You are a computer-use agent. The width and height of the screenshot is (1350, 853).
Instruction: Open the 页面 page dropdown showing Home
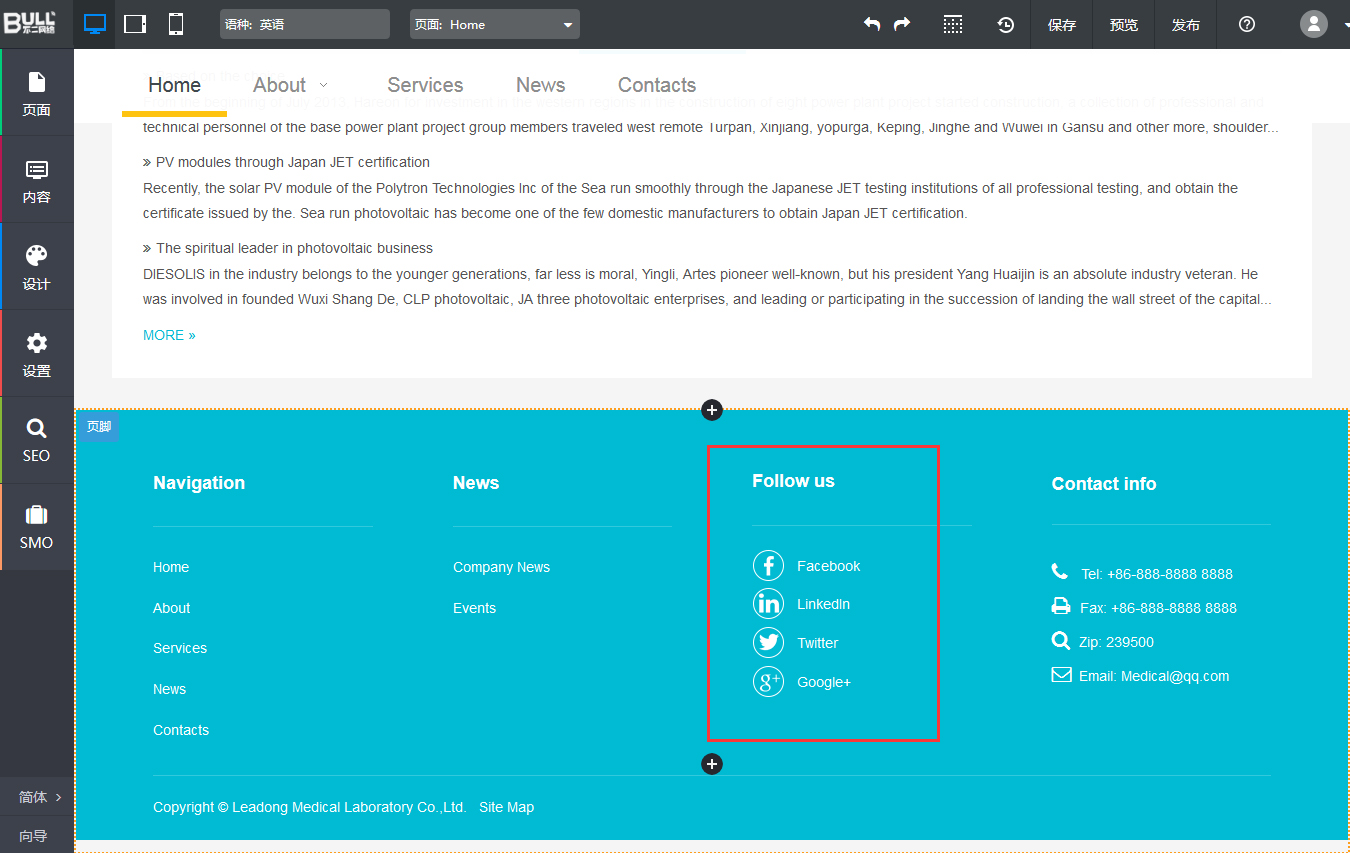[x=494, y=24]
